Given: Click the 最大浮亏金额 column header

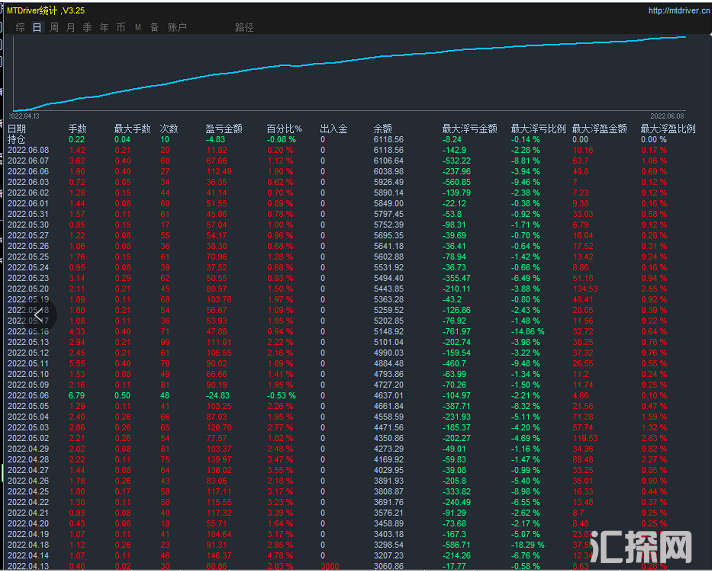Looking at the screenshot, I should [470, 129].
